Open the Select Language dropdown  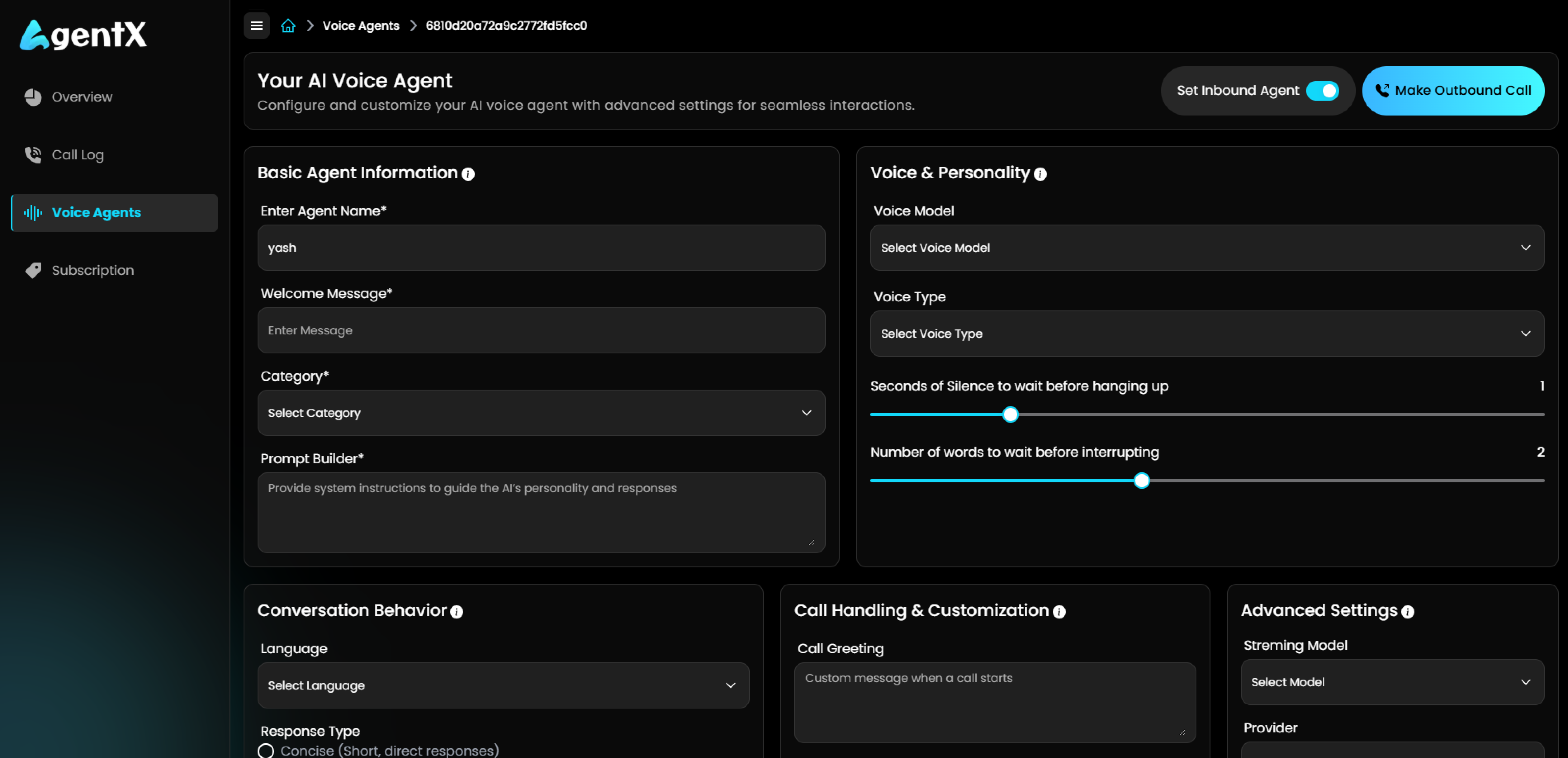[x=503, y=685]
